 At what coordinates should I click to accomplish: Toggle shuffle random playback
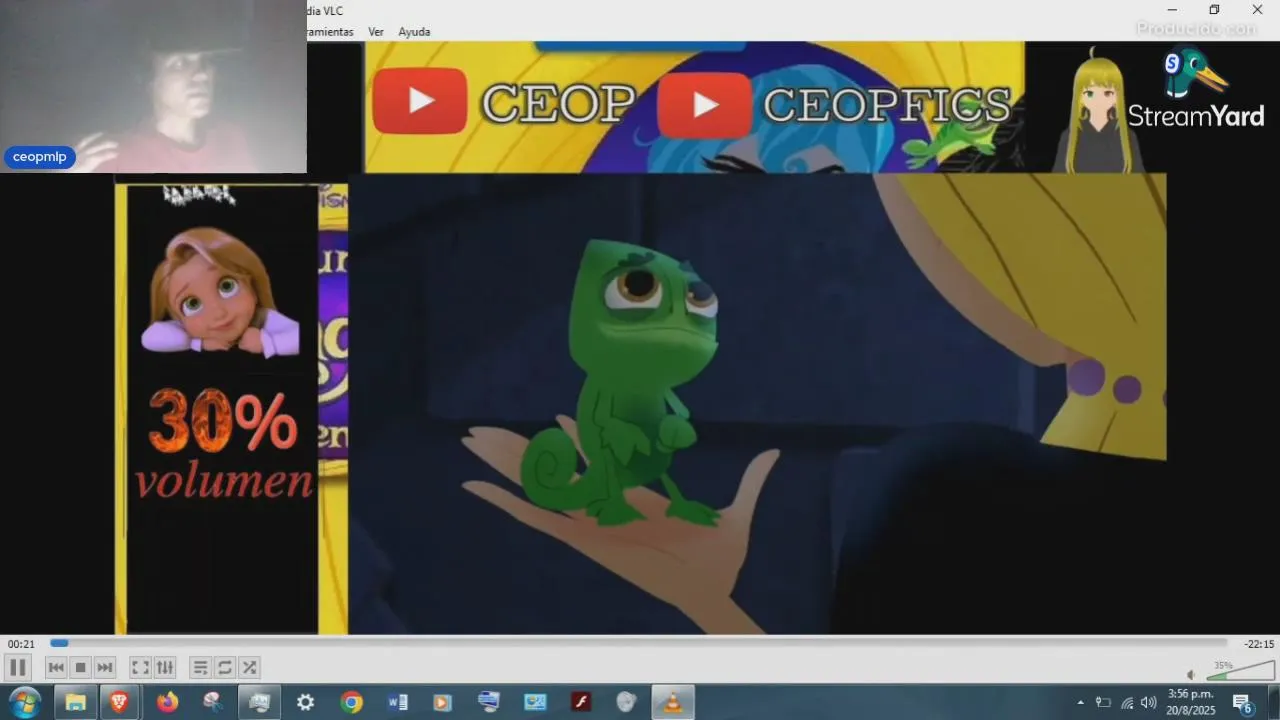pyautogui.click(x=249, y=667)
